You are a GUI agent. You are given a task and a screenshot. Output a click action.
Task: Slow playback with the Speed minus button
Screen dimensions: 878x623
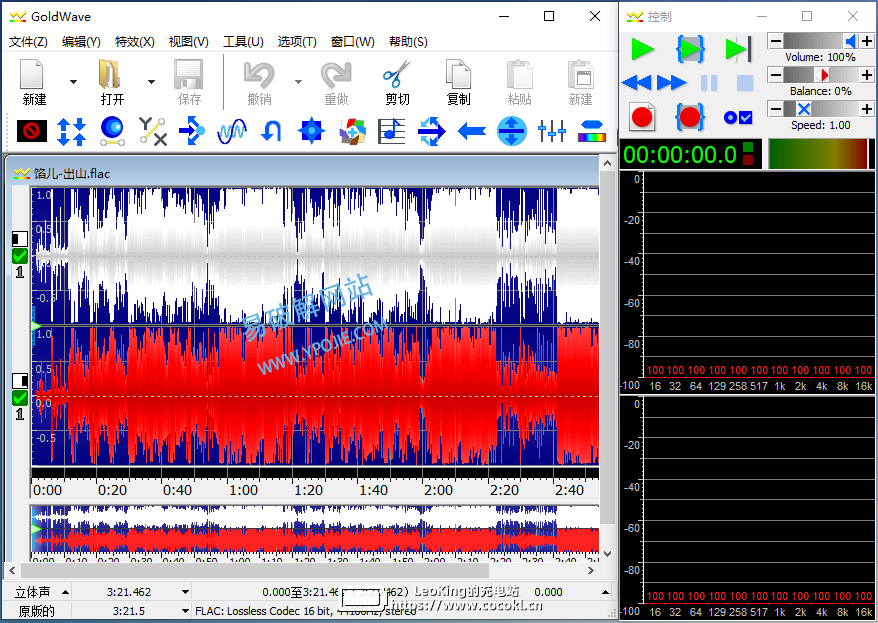tap(776, 109)
